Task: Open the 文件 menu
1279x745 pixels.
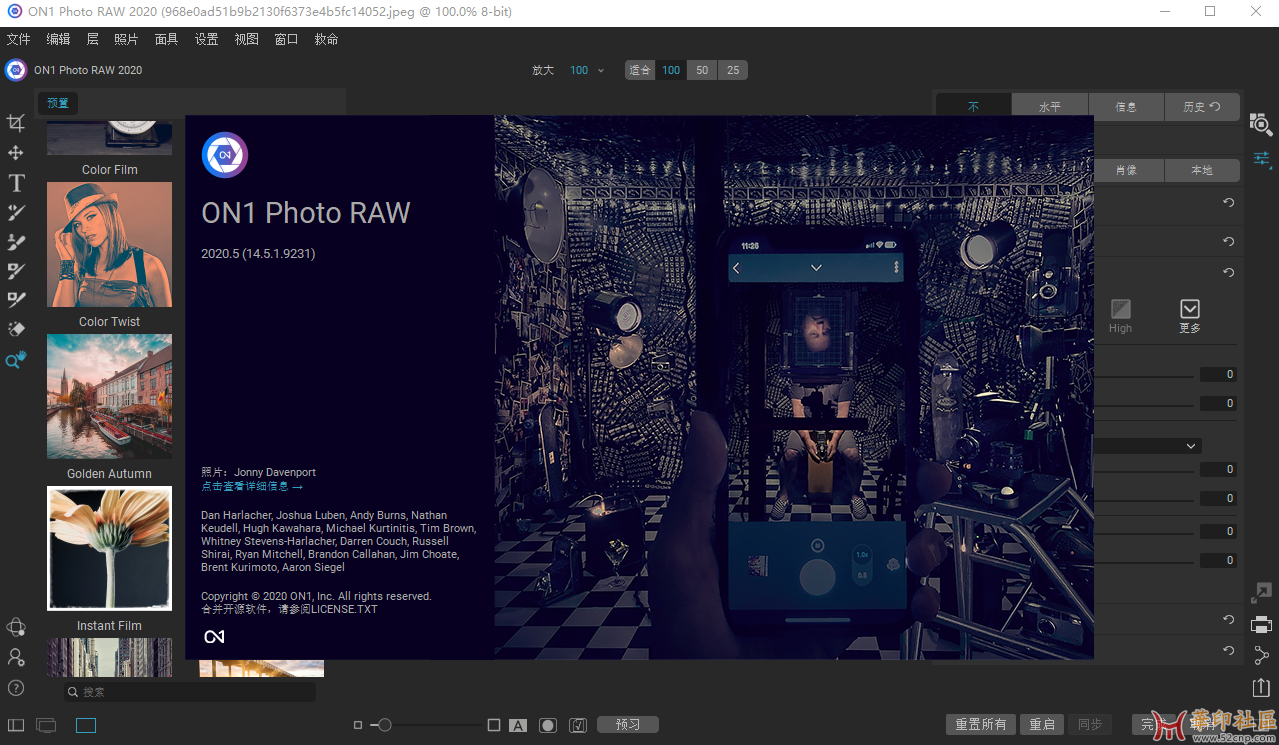Action: pos(19,39)
